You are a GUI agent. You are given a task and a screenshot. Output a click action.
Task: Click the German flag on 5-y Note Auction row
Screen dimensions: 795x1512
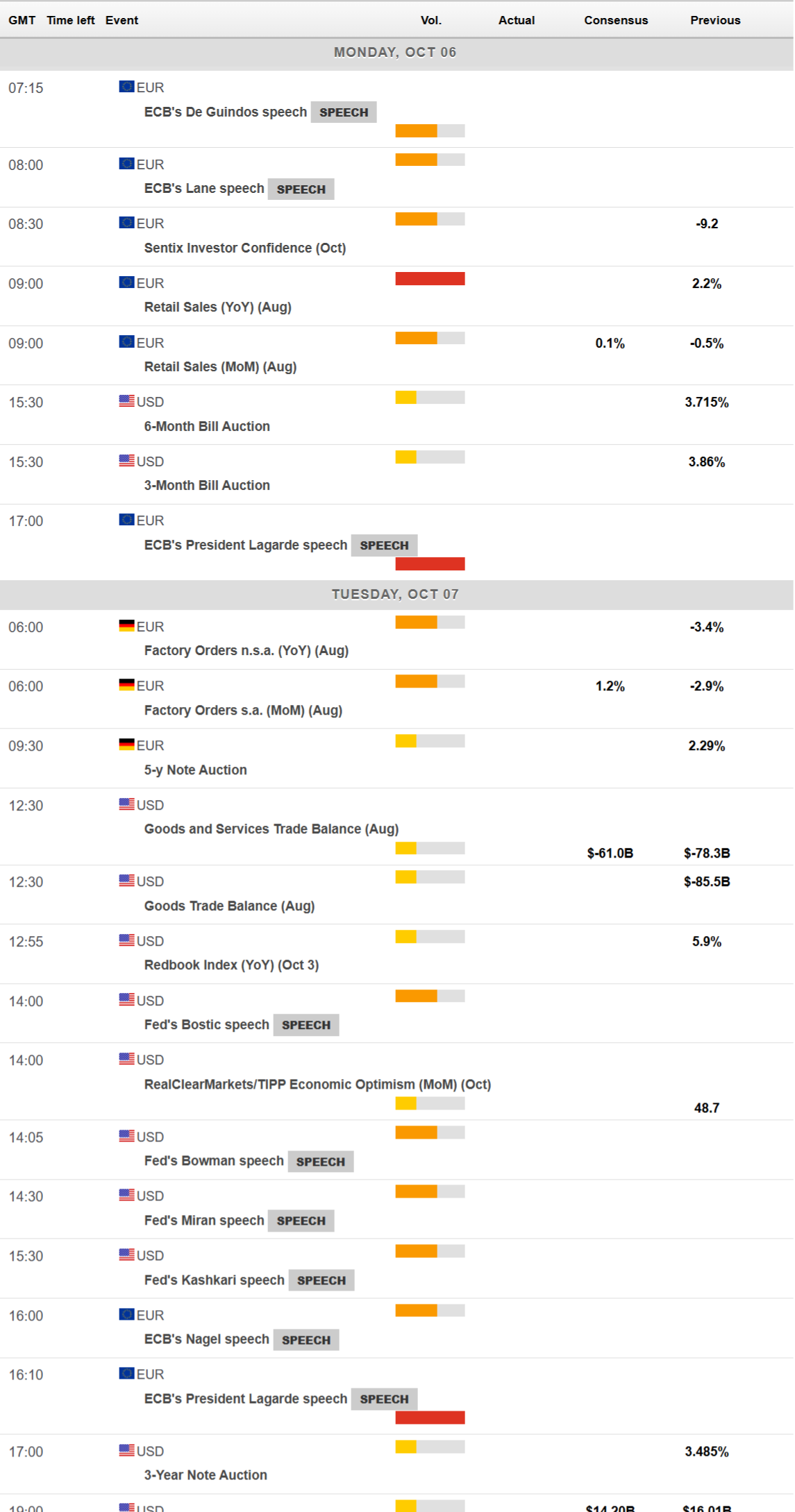126,745
